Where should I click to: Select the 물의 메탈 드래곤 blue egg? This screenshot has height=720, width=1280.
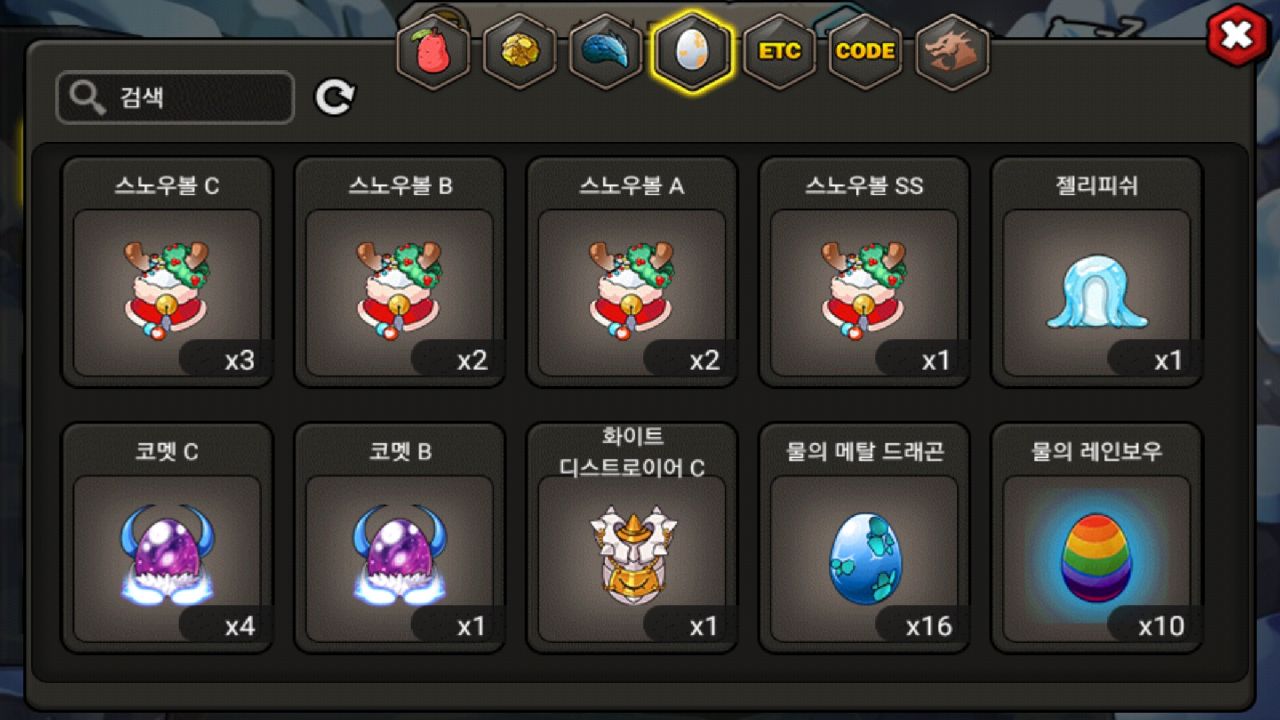click(863, 538)
